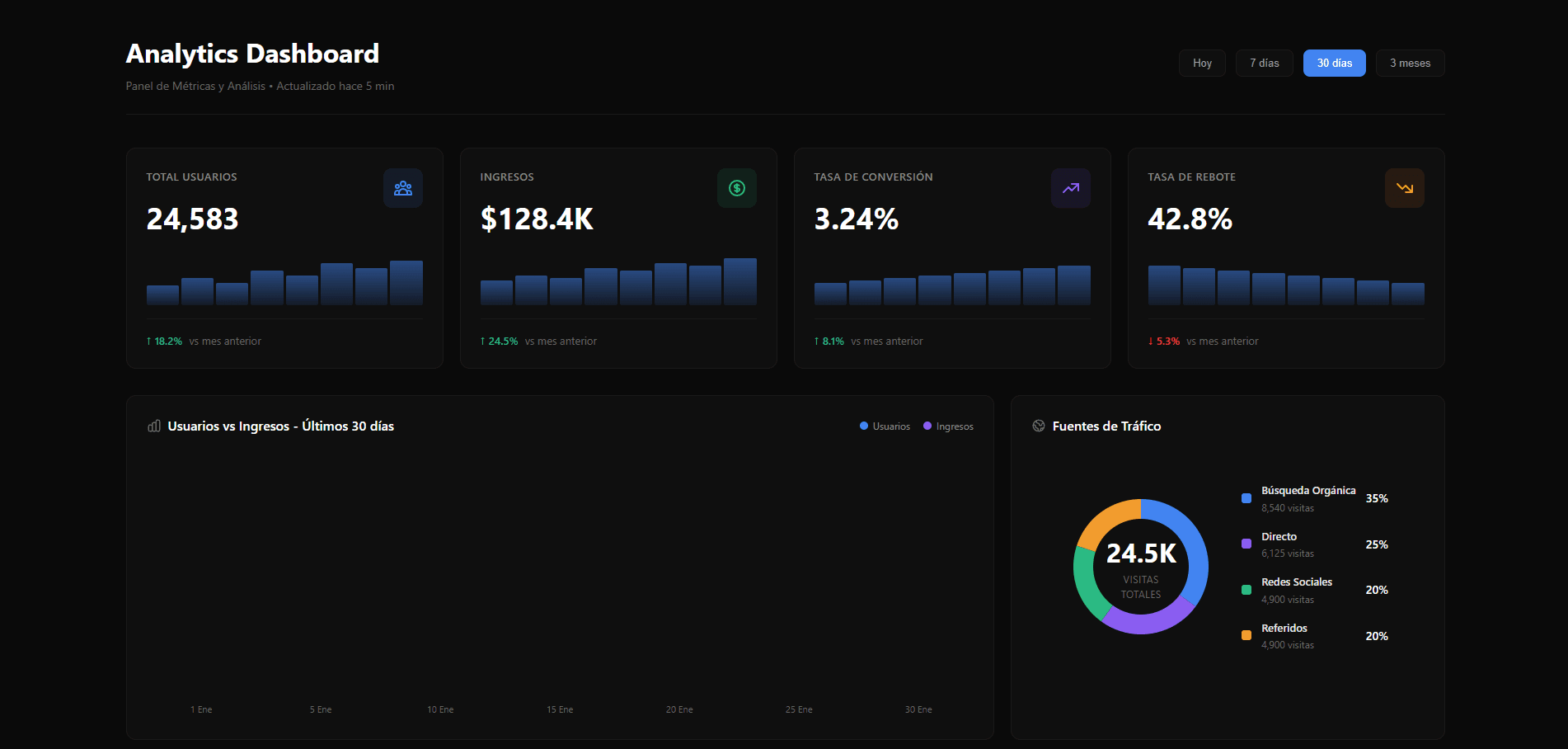Viewport: 1568px width, 749px height.
Task: Select the 7 días filter button
Action: pyautogui.click(x=1264, y=63)
